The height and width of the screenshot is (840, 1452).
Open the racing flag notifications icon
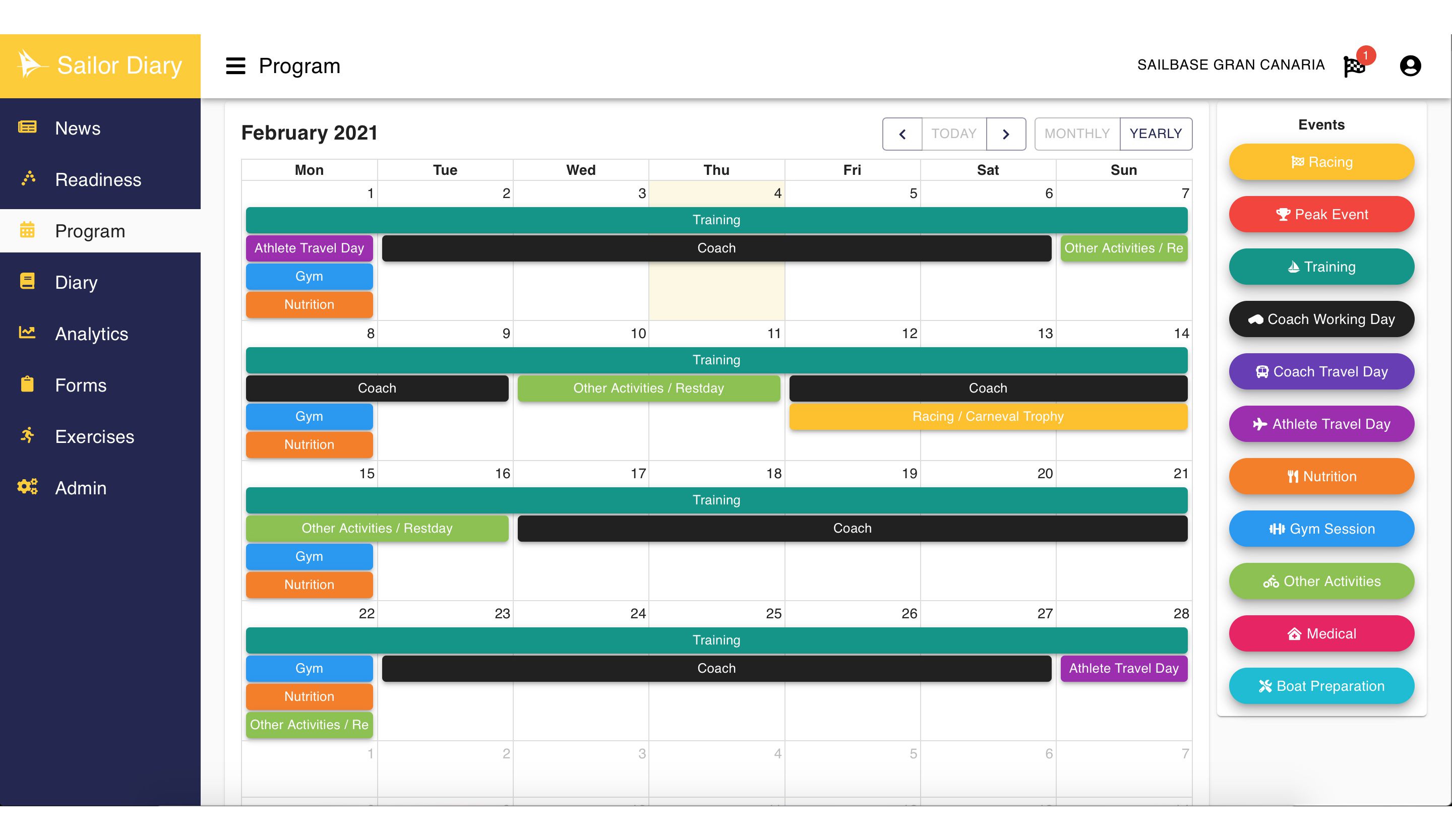pos(1354,66)
